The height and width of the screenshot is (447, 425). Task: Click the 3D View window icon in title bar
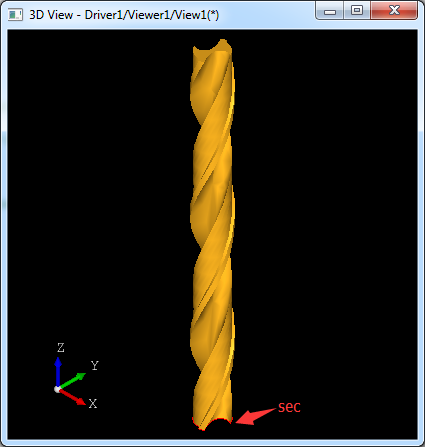click(15, 15)
